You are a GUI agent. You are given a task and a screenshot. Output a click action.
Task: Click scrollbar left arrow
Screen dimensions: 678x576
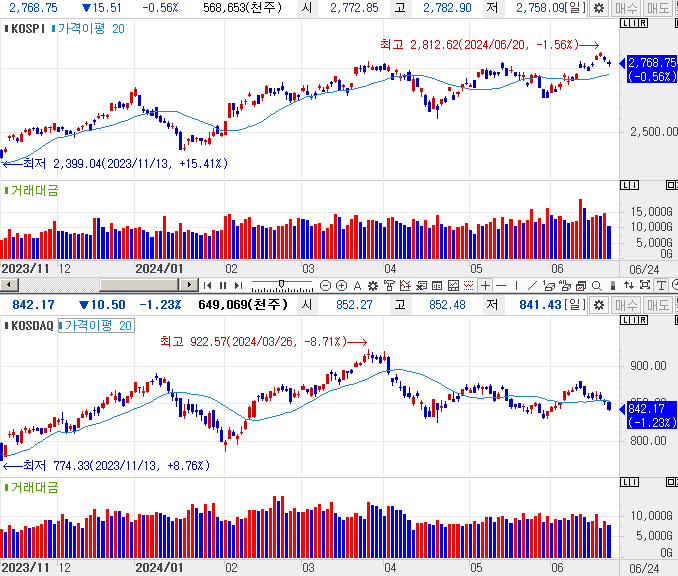pos(9,285)
